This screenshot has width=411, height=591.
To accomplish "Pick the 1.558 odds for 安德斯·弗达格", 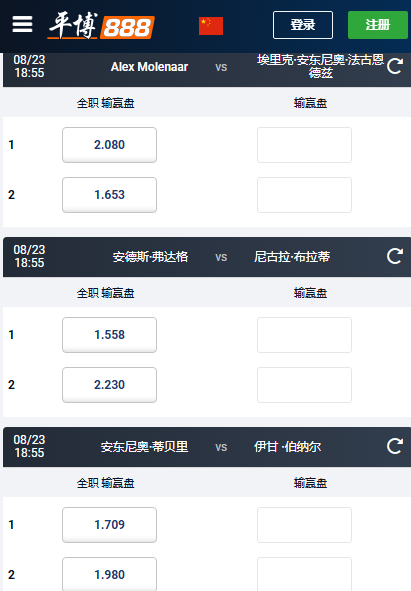I will (109, 335).
